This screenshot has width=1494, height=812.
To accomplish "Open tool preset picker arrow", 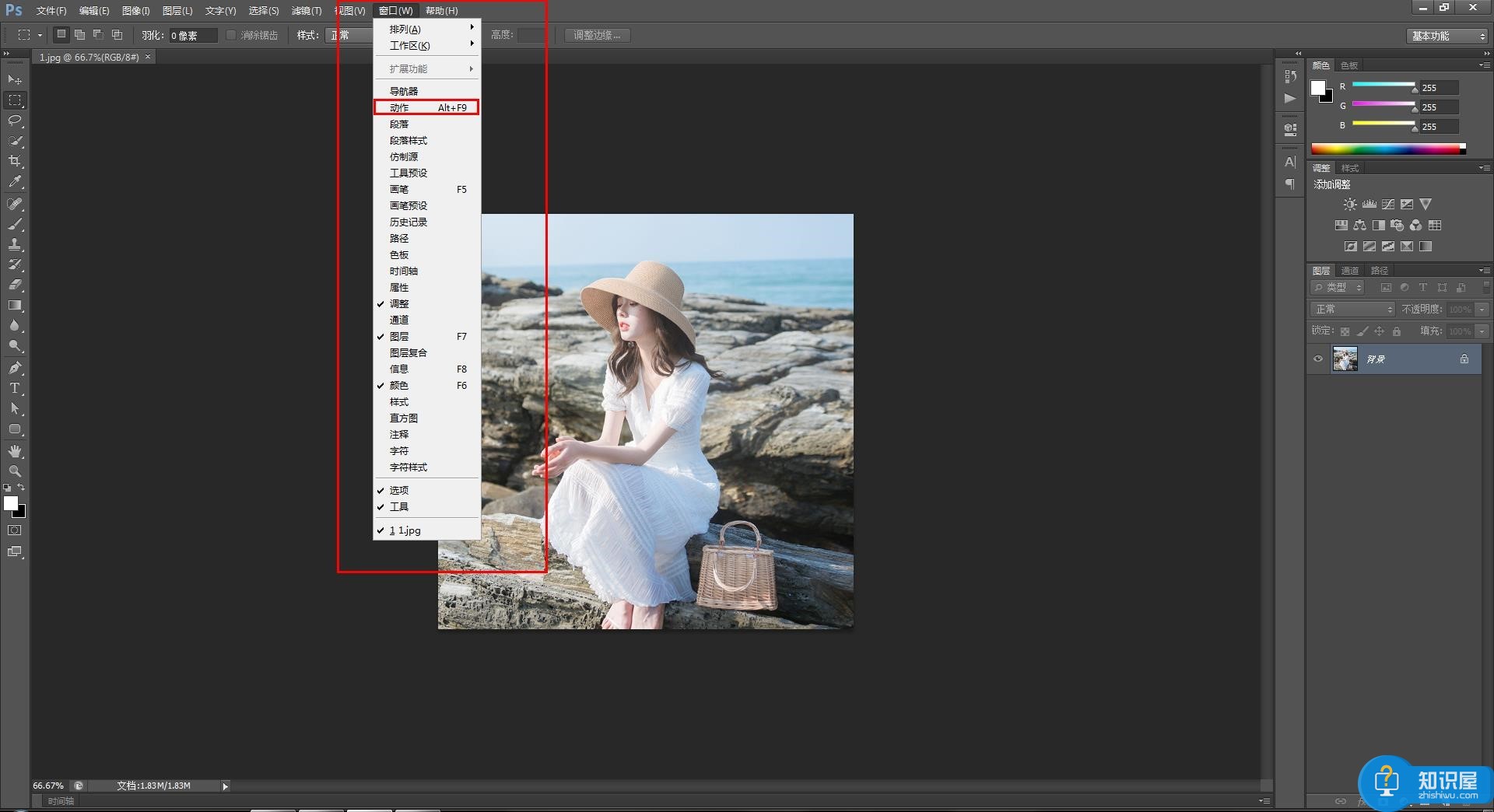I will (40, 36).
